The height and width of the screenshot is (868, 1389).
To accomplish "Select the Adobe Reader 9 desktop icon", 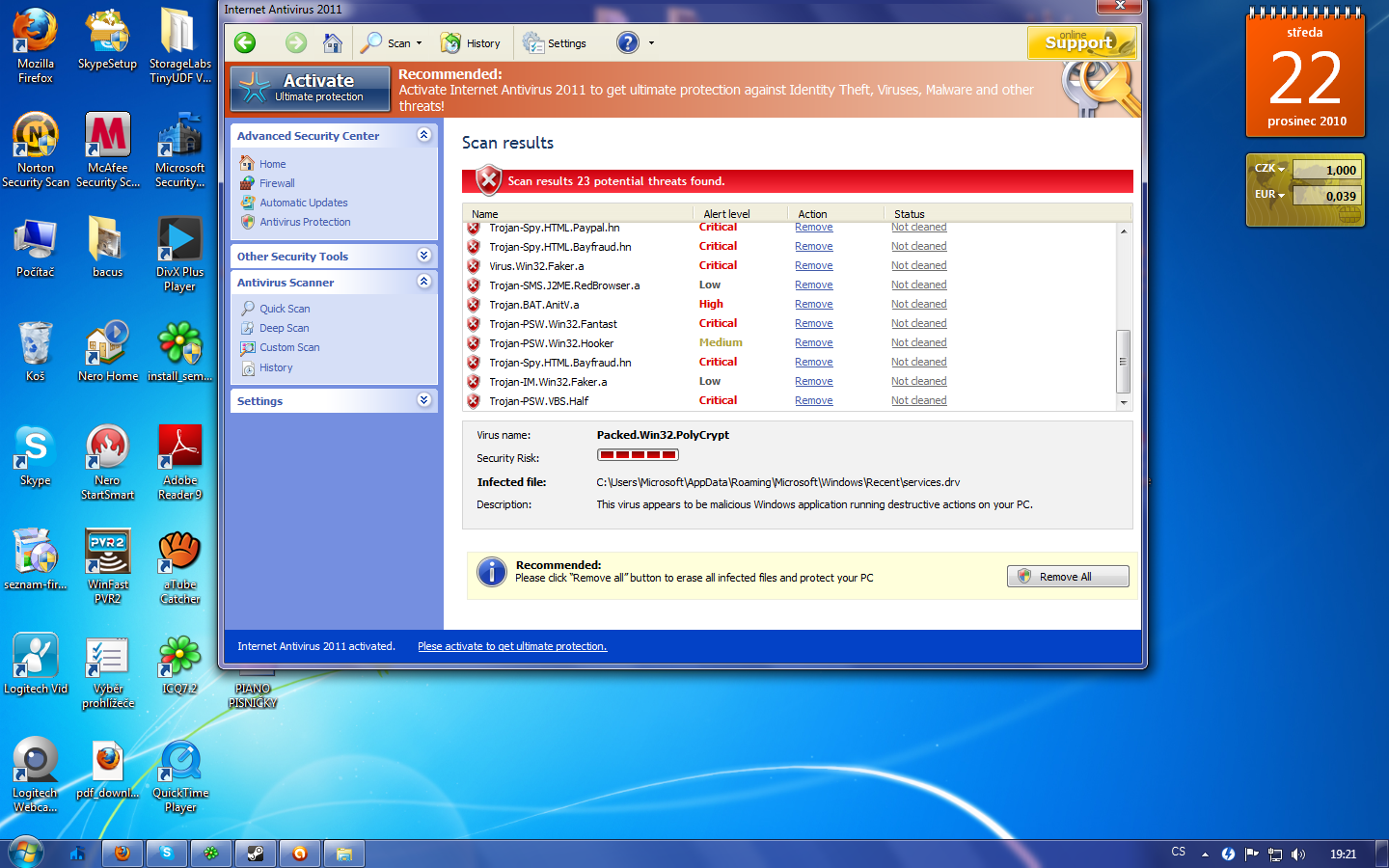I will (179, 462).
